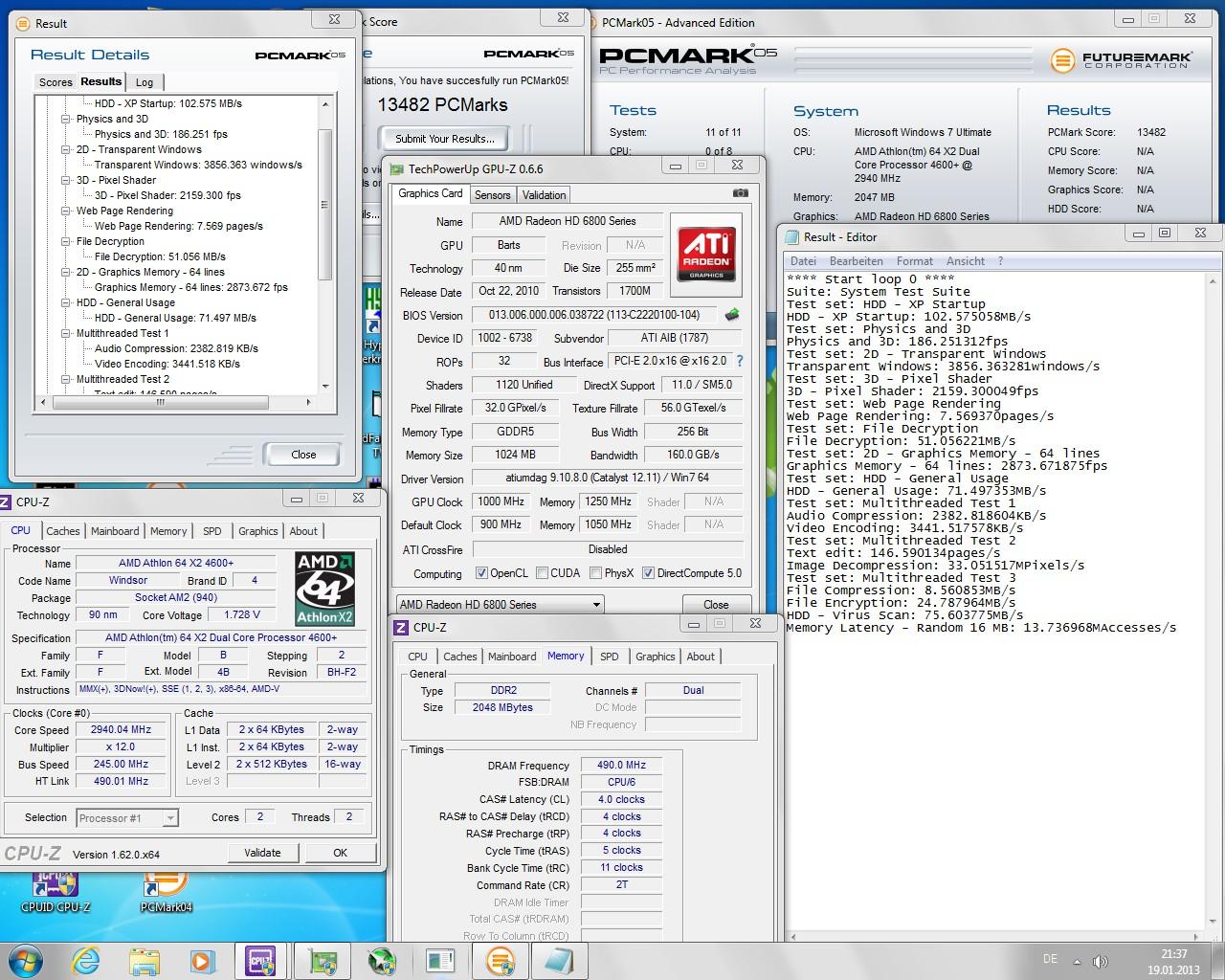This screenshot has width=1225, height=980.
Task: Open Internet Explorer from the taskbar
Action: [x=86, y=960]
